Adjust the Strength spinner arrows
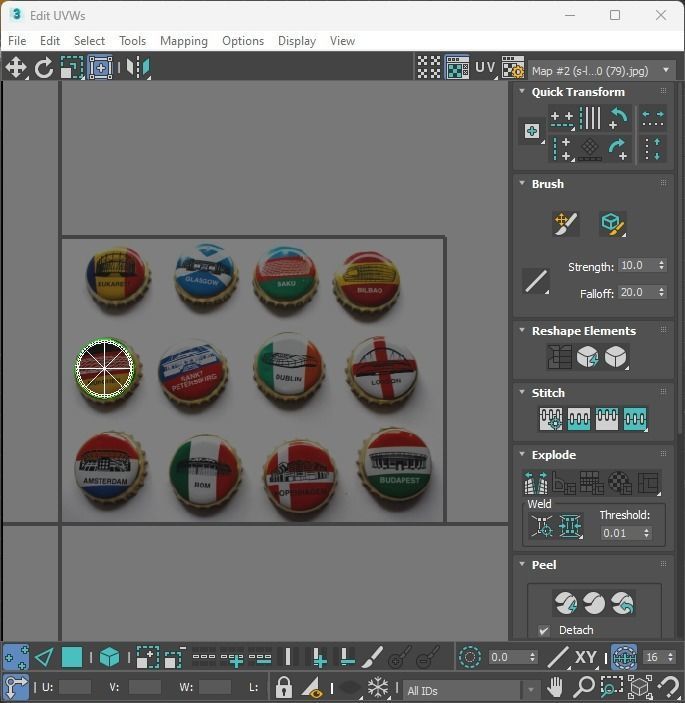Image resolution: width=685 pixels, height=703 pixels. tap(661, 265)
